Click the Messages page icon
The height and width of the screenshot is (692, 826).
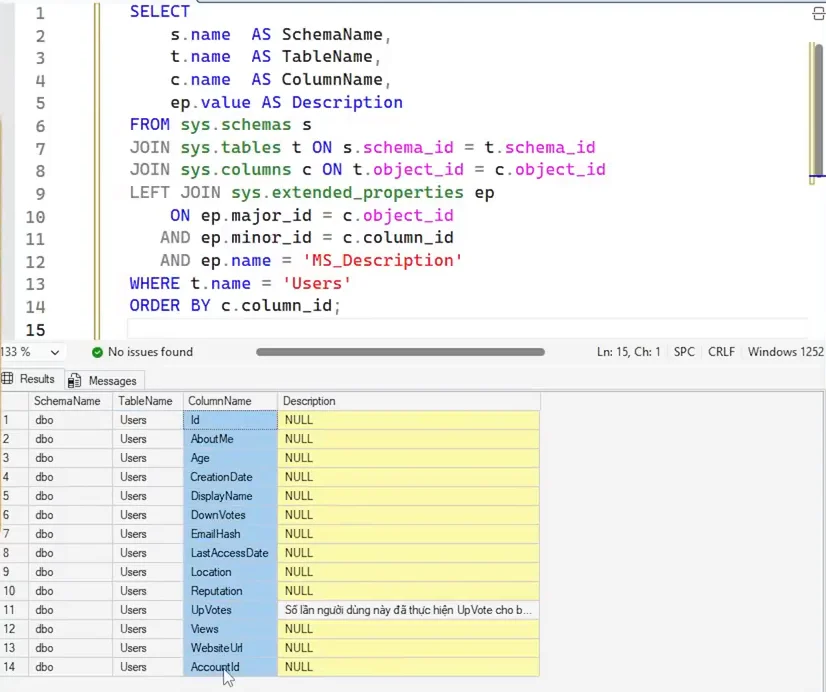(75, 381)
